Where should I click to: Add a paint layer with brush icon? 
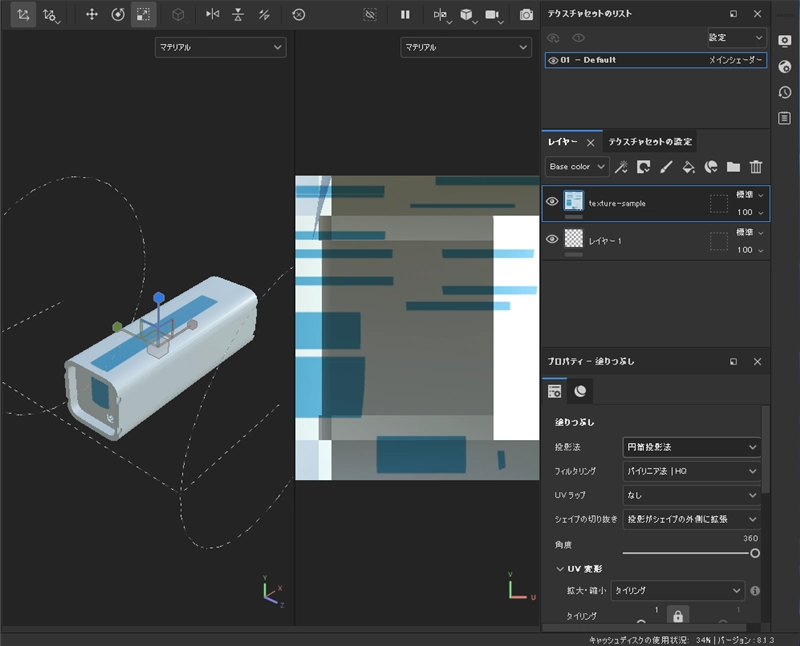(666, 167)
